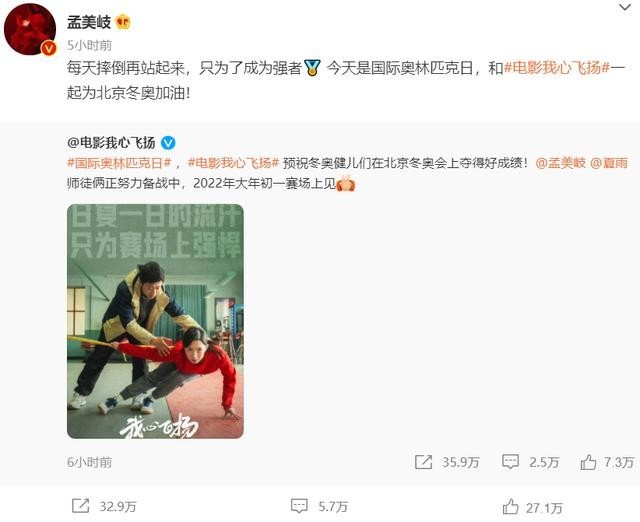This screenshot has height=522, width=640.
Task: Like the main post with 27.1万 likes
Action: click(x=510, y=507)
